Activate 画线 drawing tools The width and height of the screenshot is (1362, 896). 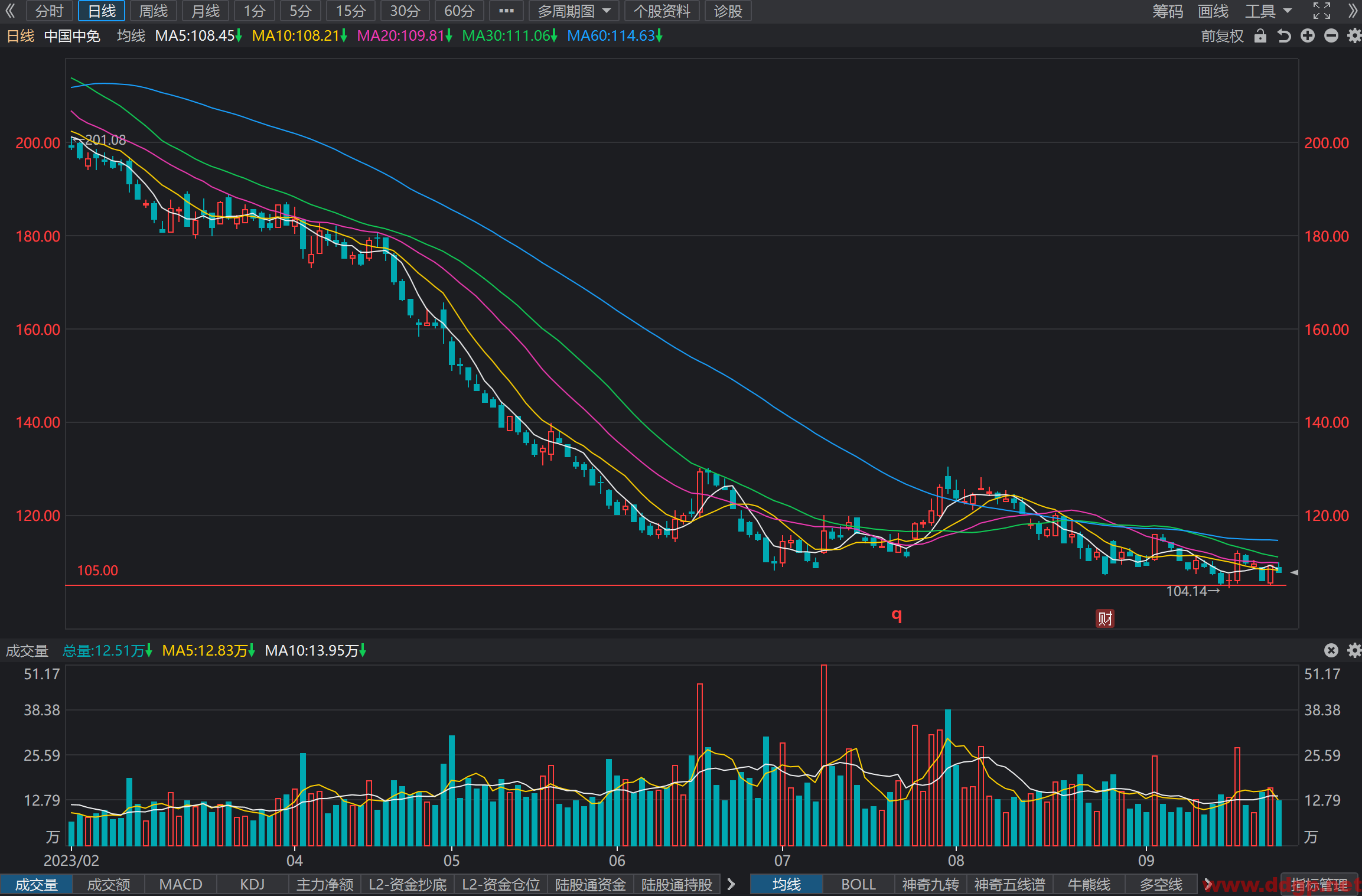pos(1213,11)
